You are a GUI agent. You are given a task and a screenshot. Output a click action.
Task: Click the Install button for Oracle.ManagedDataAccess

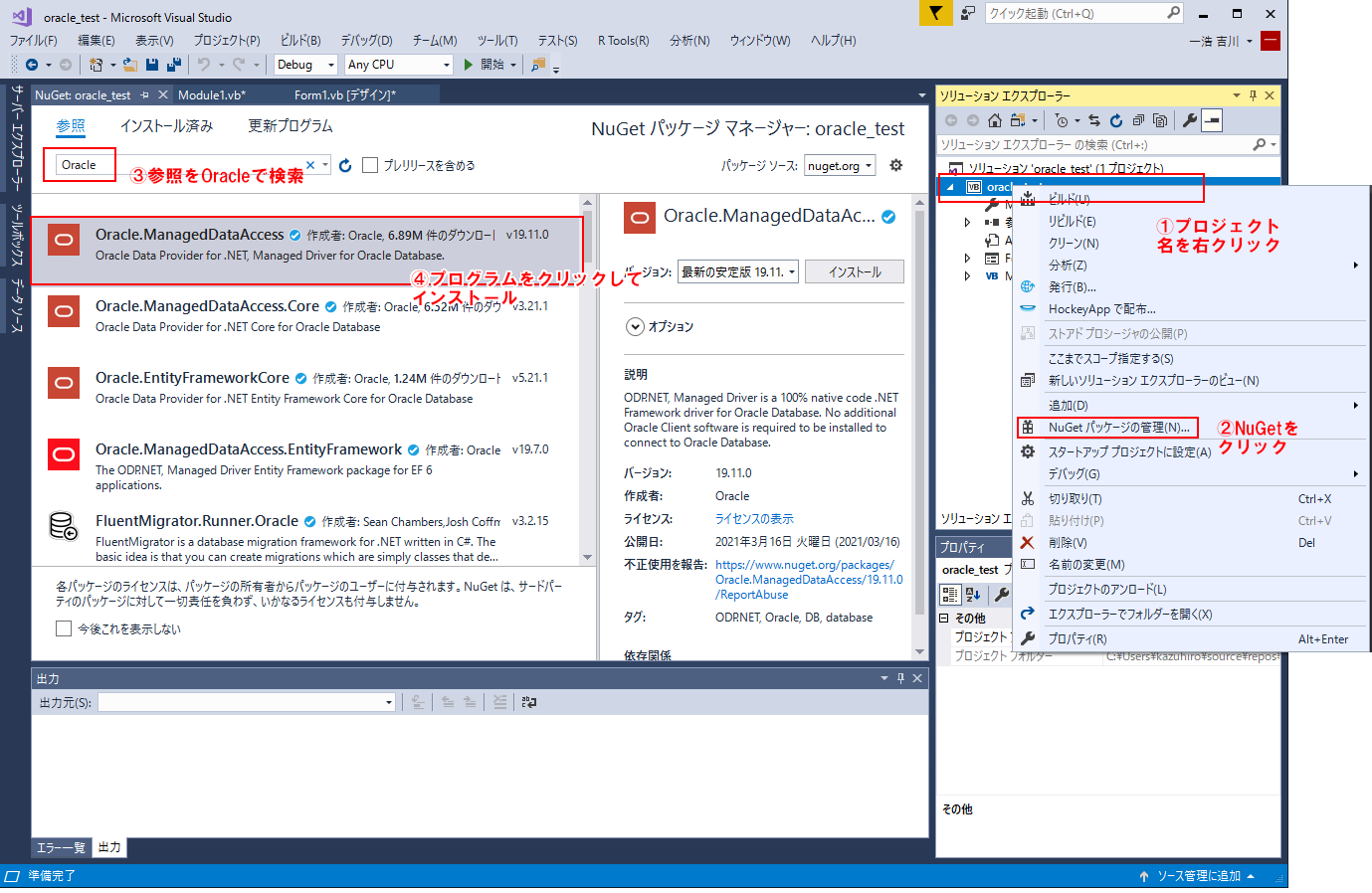[x=854, y=271]
